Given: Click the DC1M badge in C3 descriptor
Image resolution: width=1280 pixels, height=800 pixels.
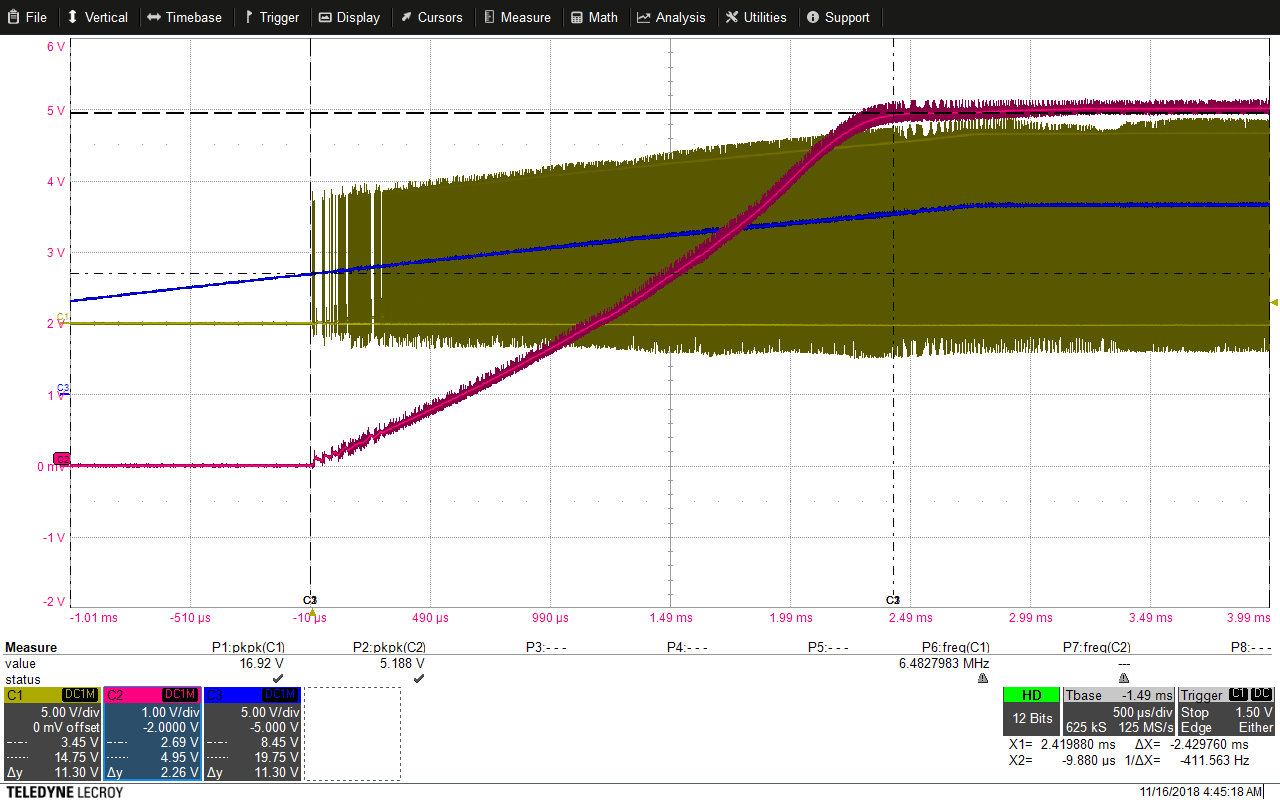Looking at the screenshot, I should (x=280, y=694).
